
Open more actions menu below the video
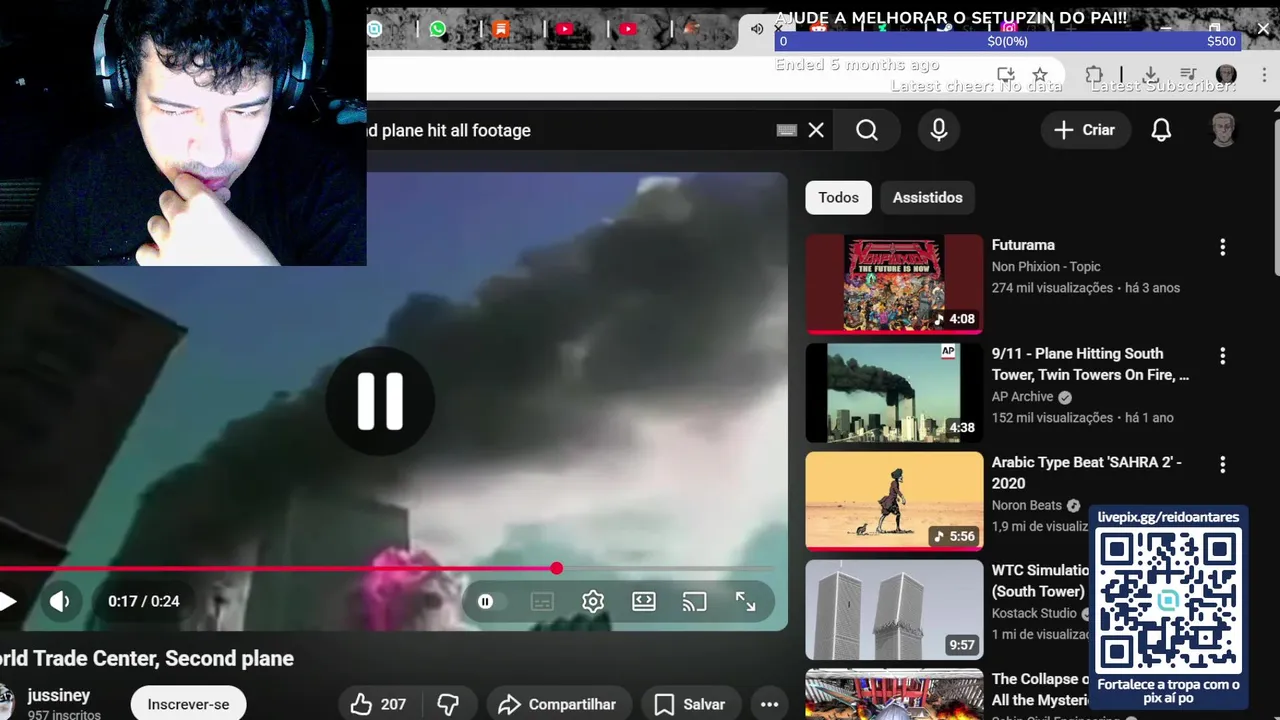tap(768, 704)
